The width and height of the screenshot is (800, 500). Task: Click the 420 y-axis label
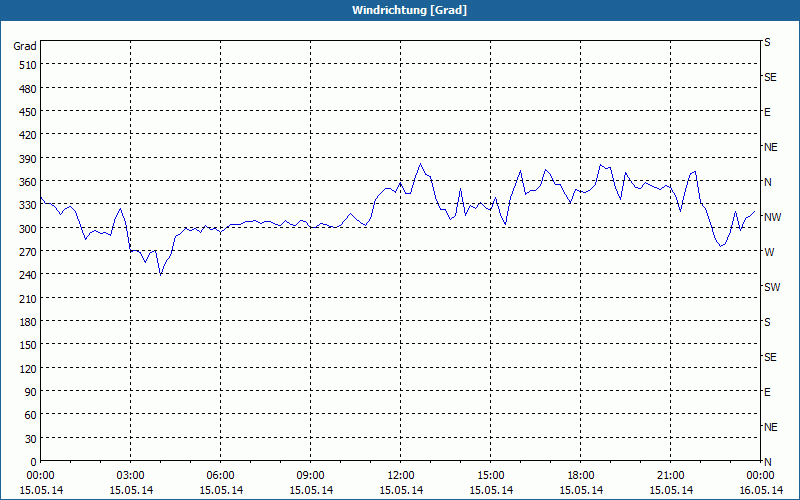[x=28, y=136]
